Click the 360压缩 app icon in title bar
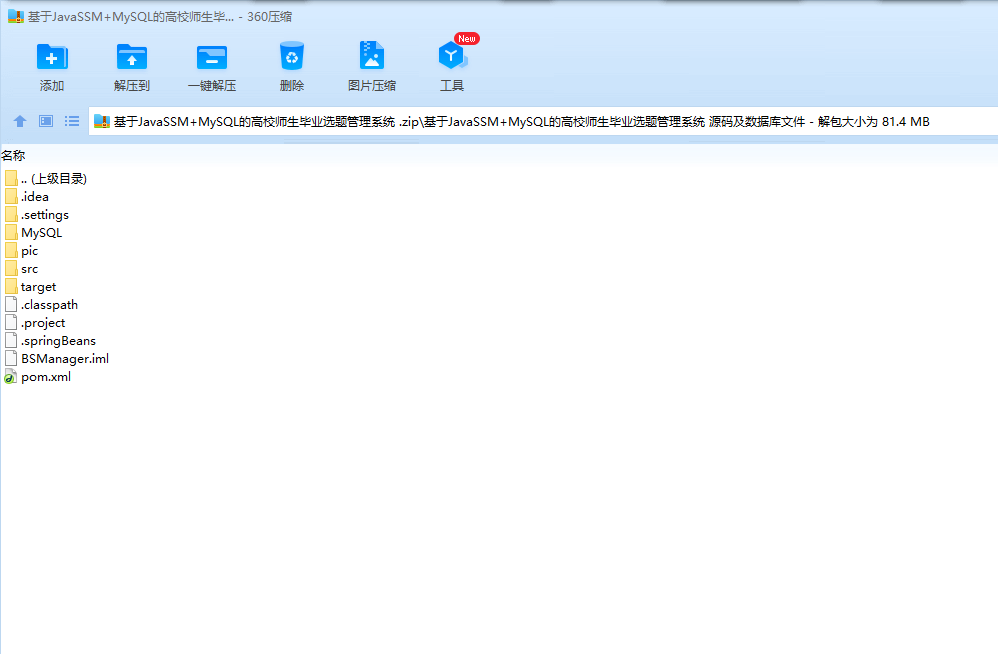 click(x=15, y=17)
